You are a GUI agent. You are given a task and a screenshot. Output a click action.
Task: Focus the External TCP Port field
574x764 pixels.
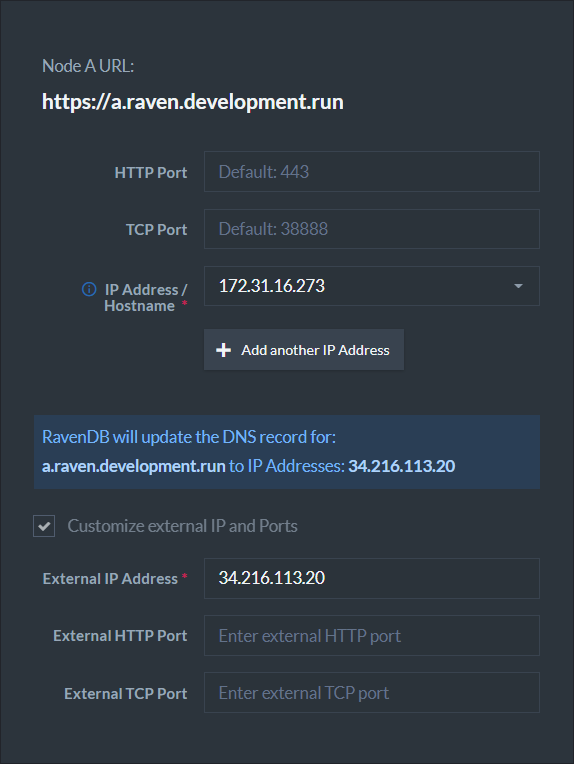372,693
